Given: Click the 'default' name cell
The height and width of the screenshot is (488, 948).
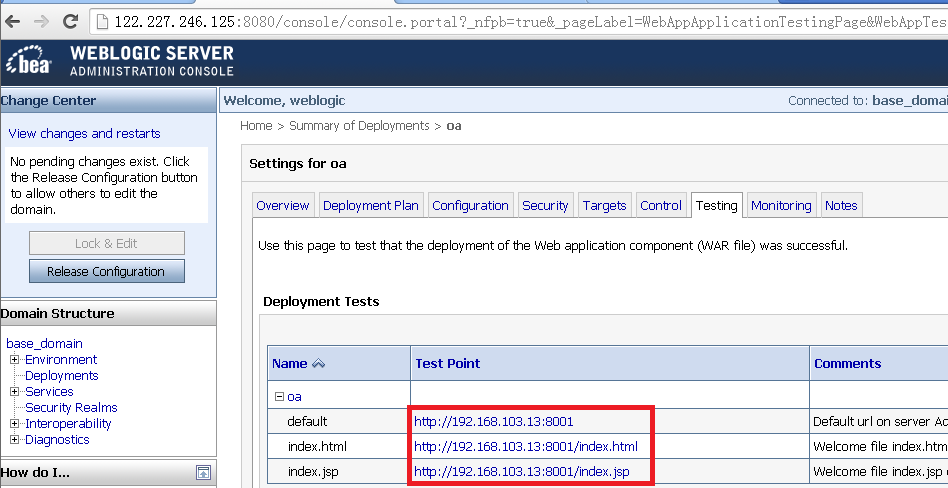Looking at the screenshot, I should tap(307, 421).
